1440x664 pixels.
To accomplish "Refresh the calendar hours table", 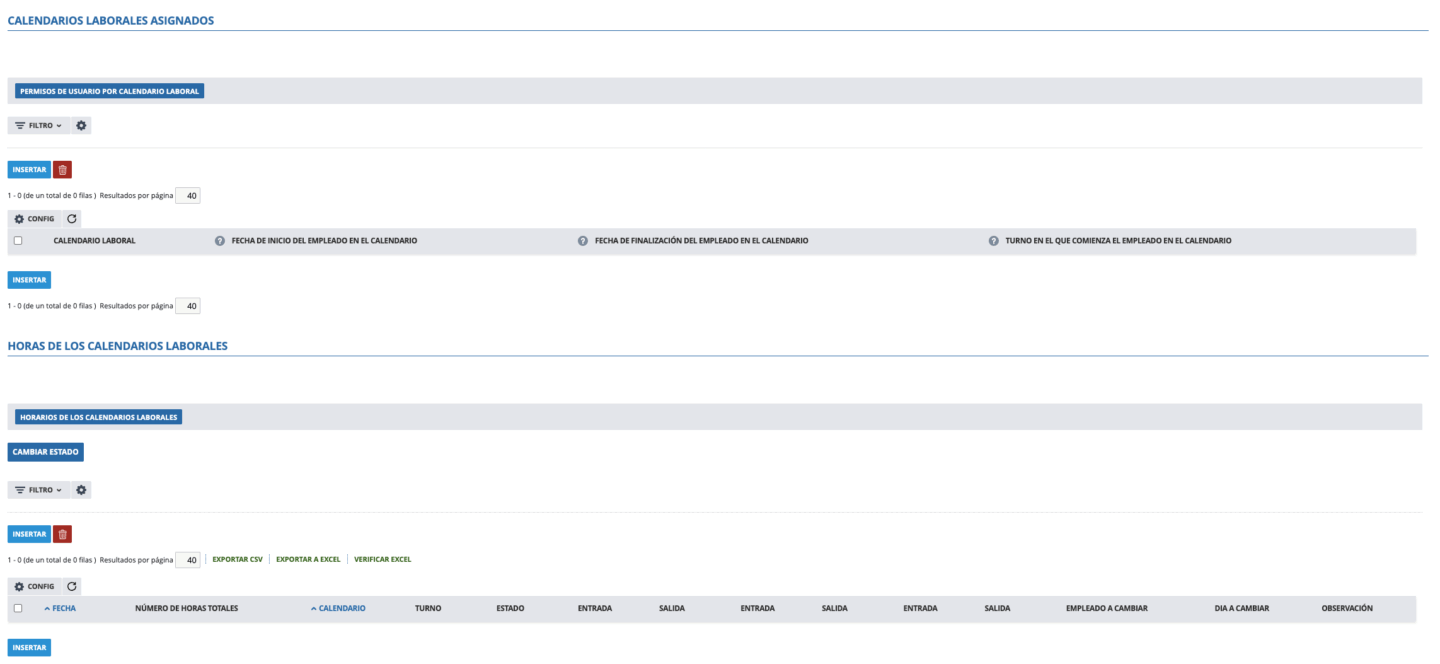I will coord(72,586).
